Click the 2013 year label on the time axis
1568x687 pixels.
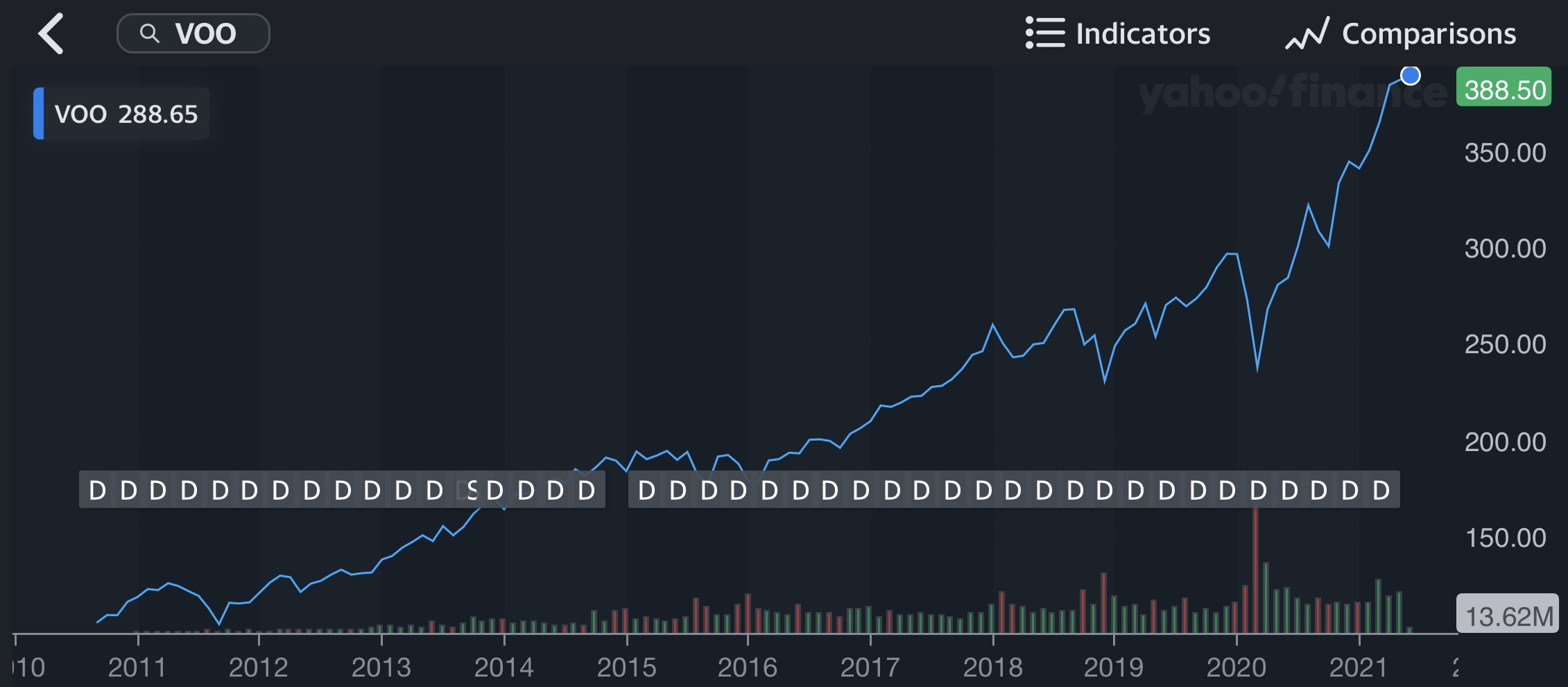(x=381, y=668)
